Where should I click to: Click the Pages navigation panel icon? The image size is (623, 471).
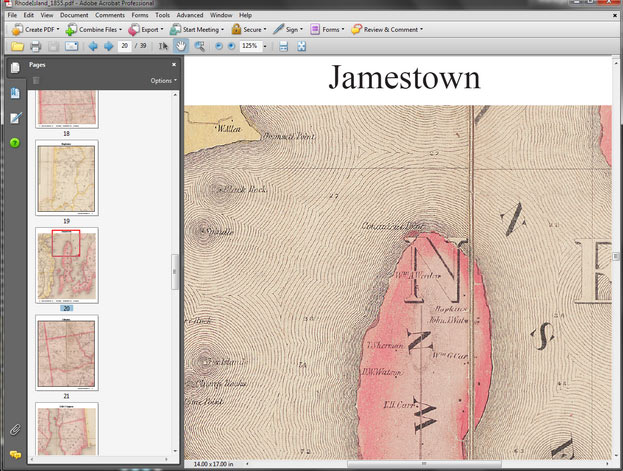(15, 68)
